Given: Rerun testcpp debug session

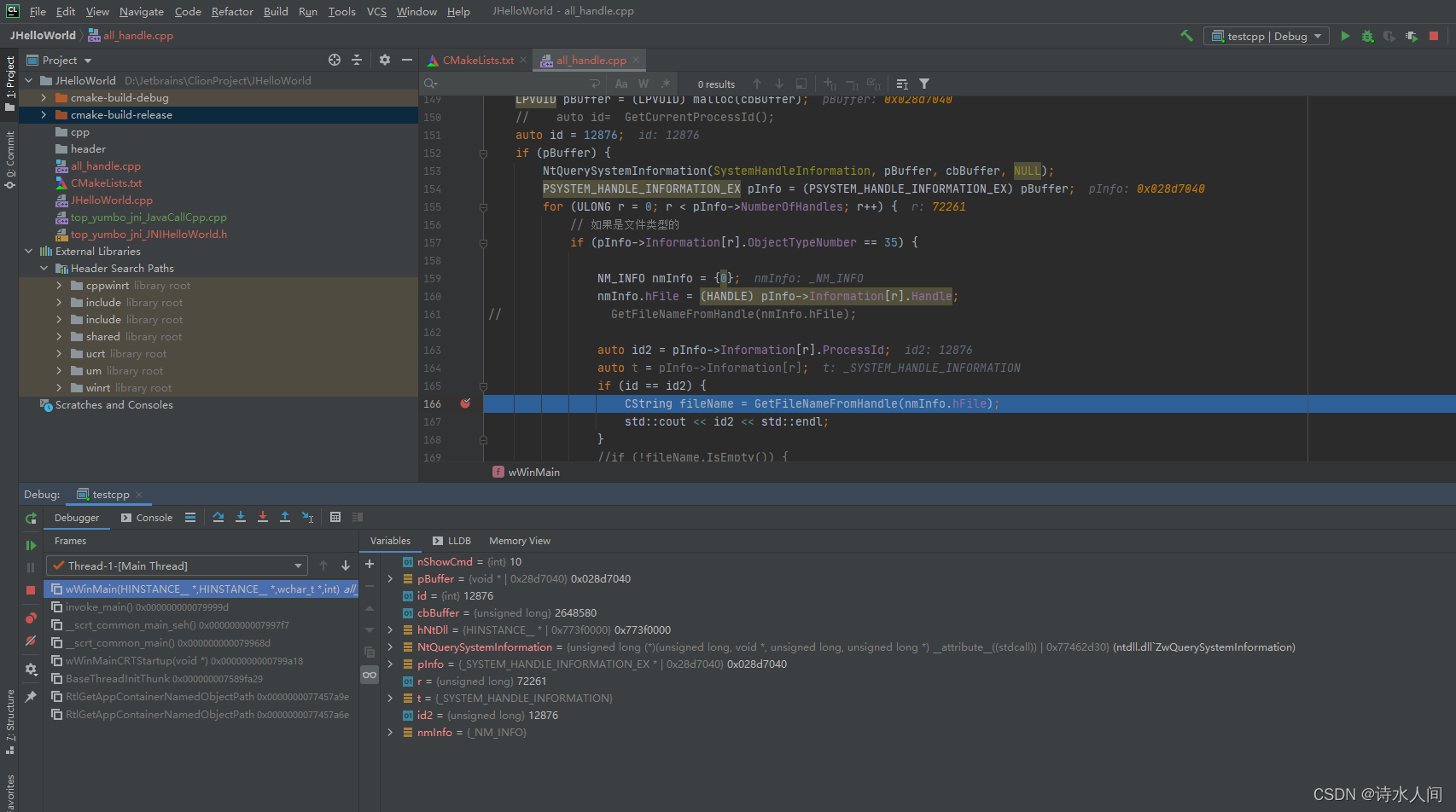Looking at the screenshot, I should (31, 519).
